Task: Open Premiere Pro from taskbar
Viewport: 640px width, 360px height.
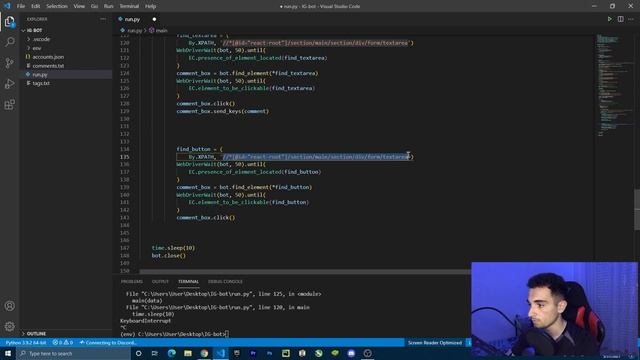Action: (x=253, y=353)
